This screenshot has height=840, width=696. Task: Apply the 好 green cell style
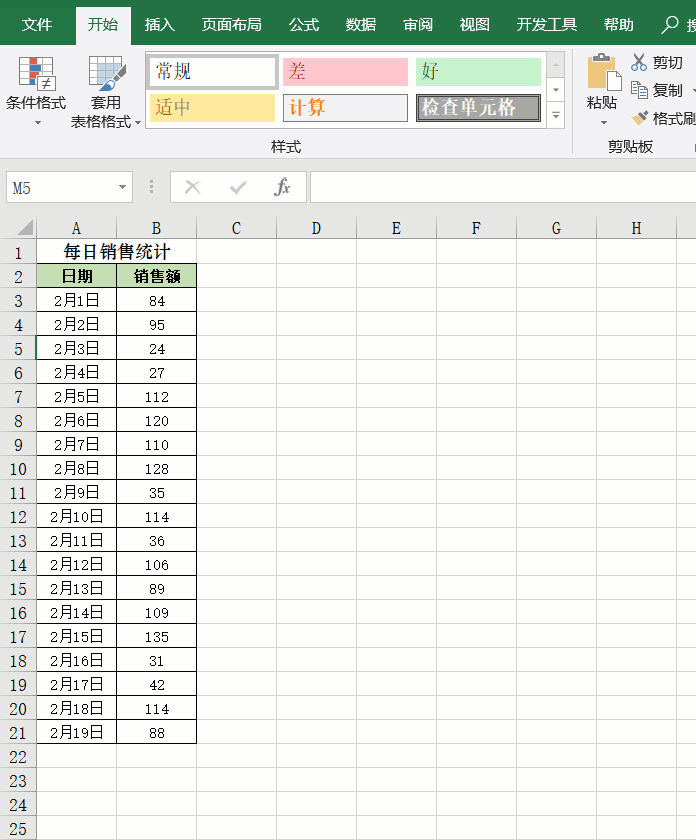click(478, 71)
